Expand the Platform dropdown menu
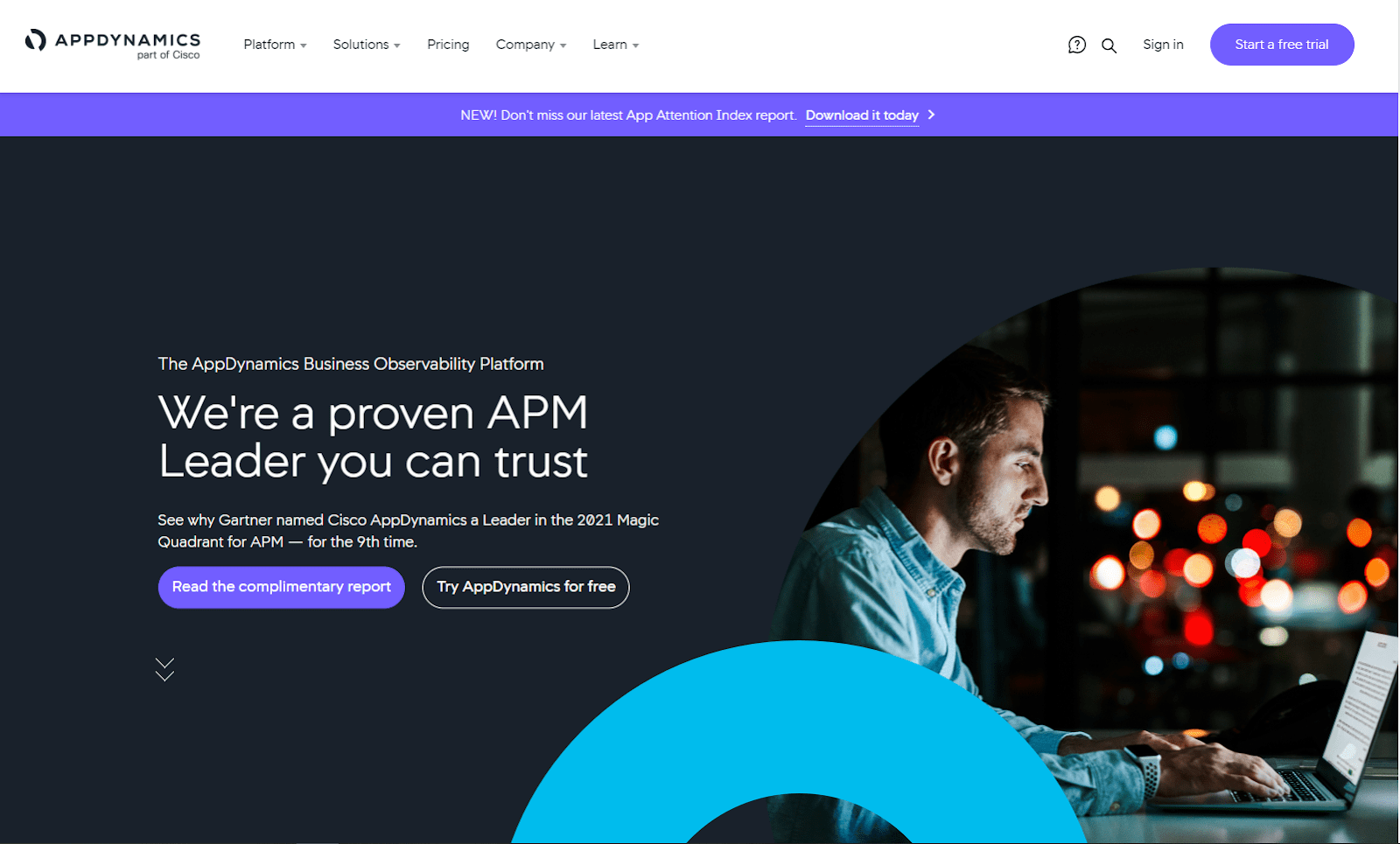The image size is (1400, 844). pos(275,45)
